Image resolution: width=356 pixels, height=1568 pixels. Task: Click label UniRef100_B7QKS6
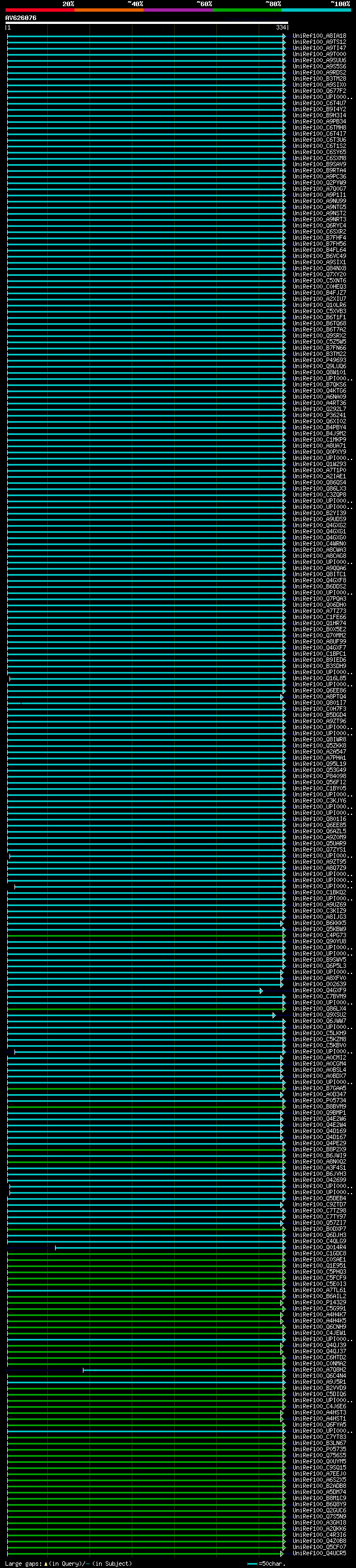[x=319, y=385]
